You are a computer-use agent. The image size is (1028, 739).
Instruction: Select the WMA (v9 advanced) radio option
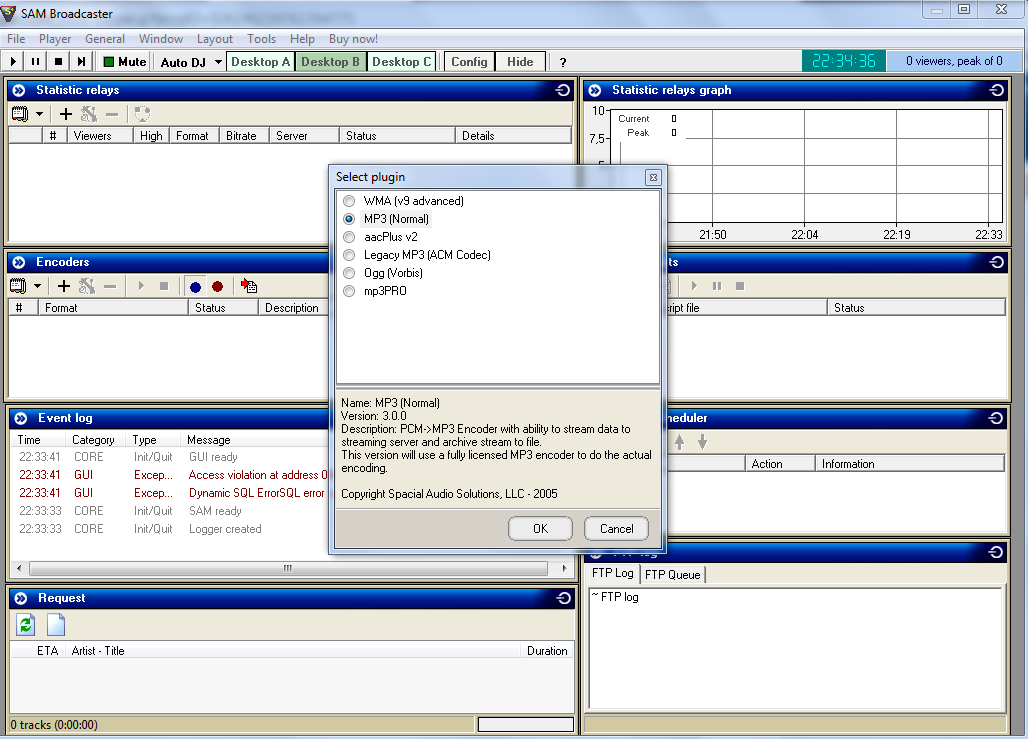click(x=349, y=201)
